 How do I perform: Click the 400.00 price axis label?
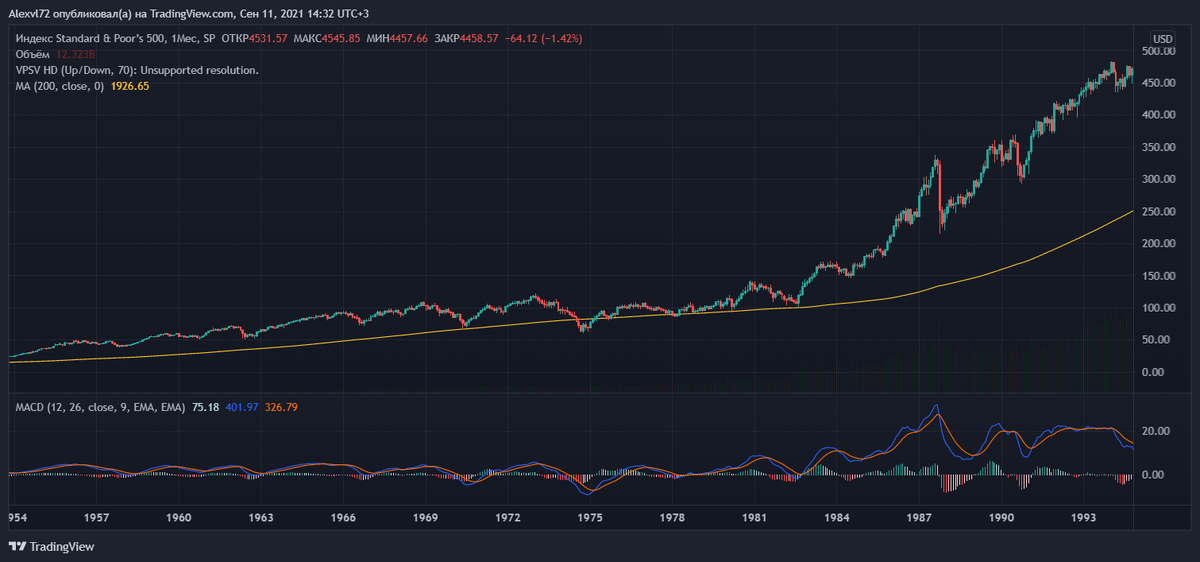click(x=1158, y=115)
